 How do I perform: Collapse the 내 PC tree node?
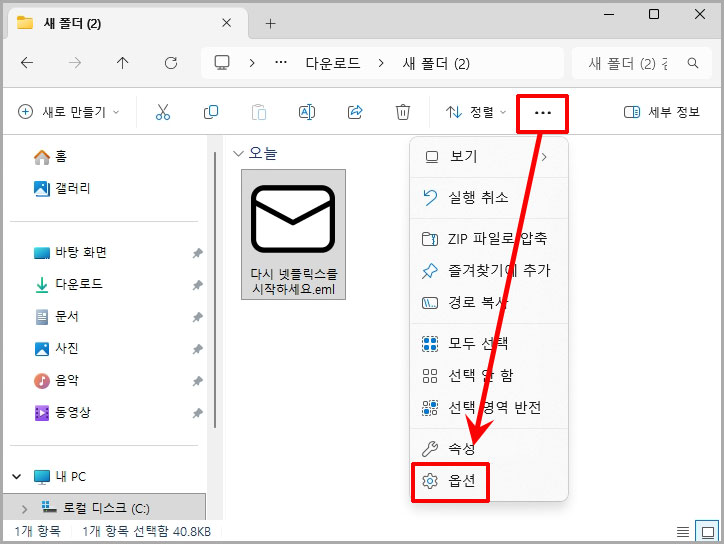(17, 477)
